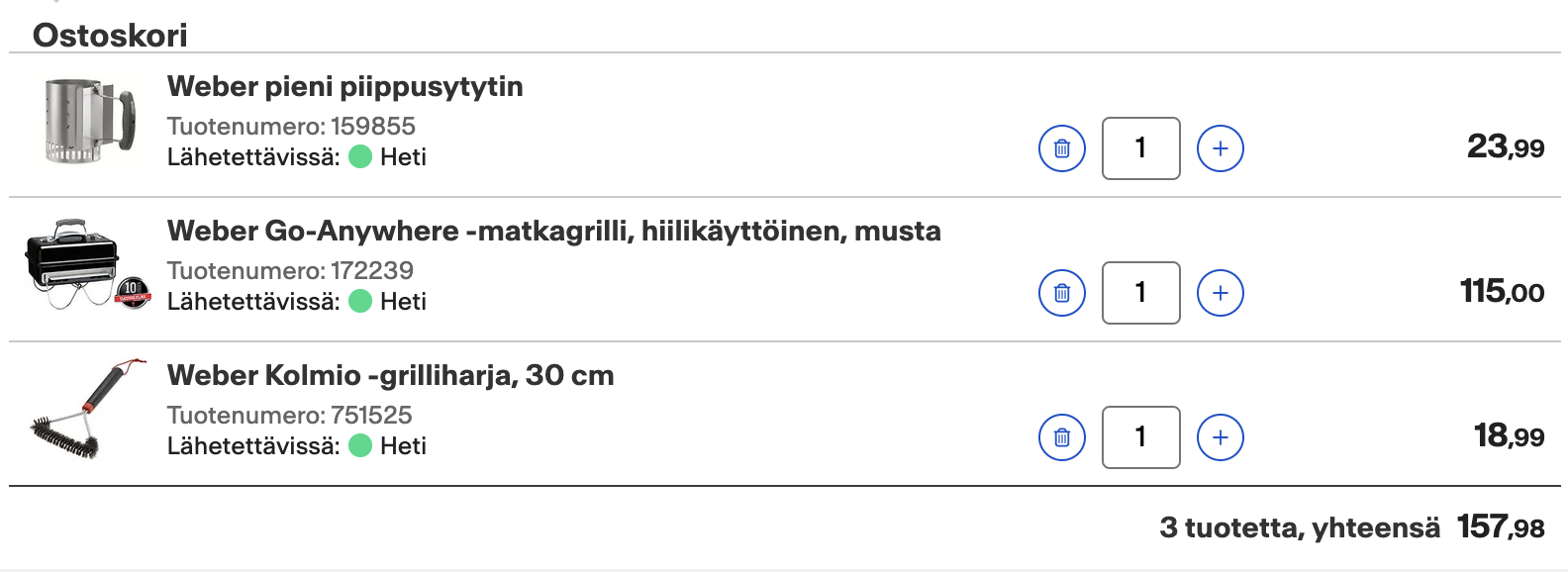Remove Weber pieni piippusytytin with trash icon

point(1062,148)
